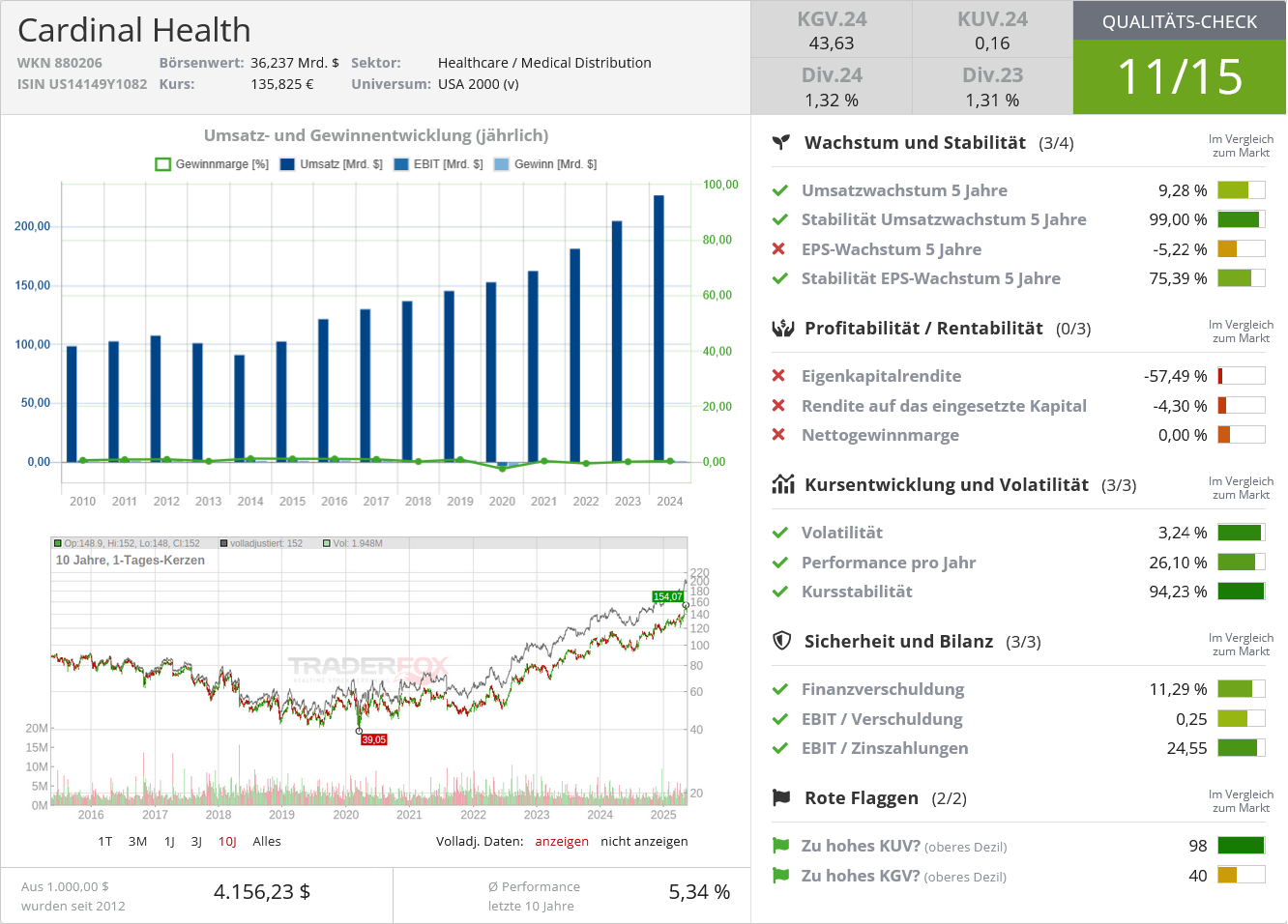
Task: Click the 4.156,23 $ return value
Action: (262, 892)
